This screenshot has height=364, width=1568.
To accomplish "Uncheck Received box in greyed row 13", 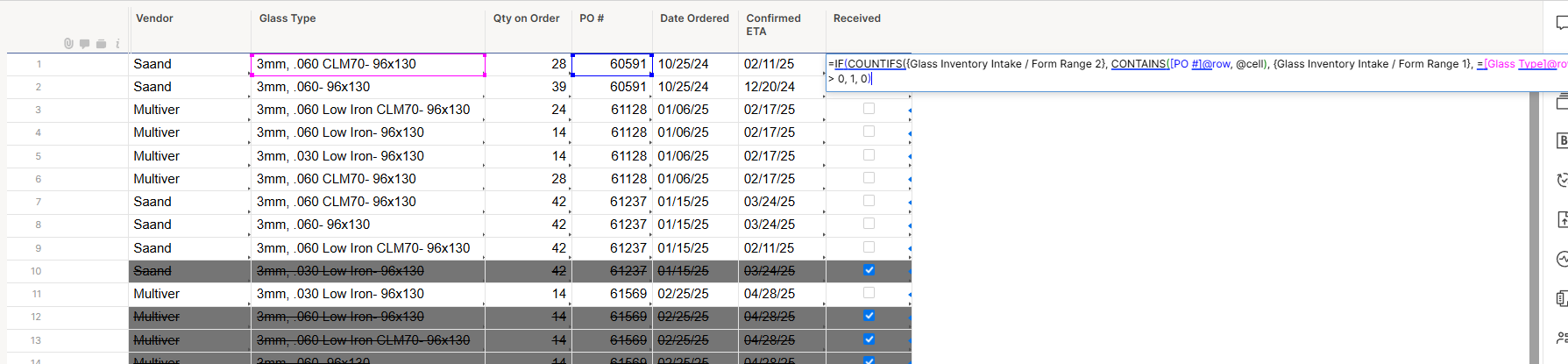I will pyautogui.click(x=869, y=339).
